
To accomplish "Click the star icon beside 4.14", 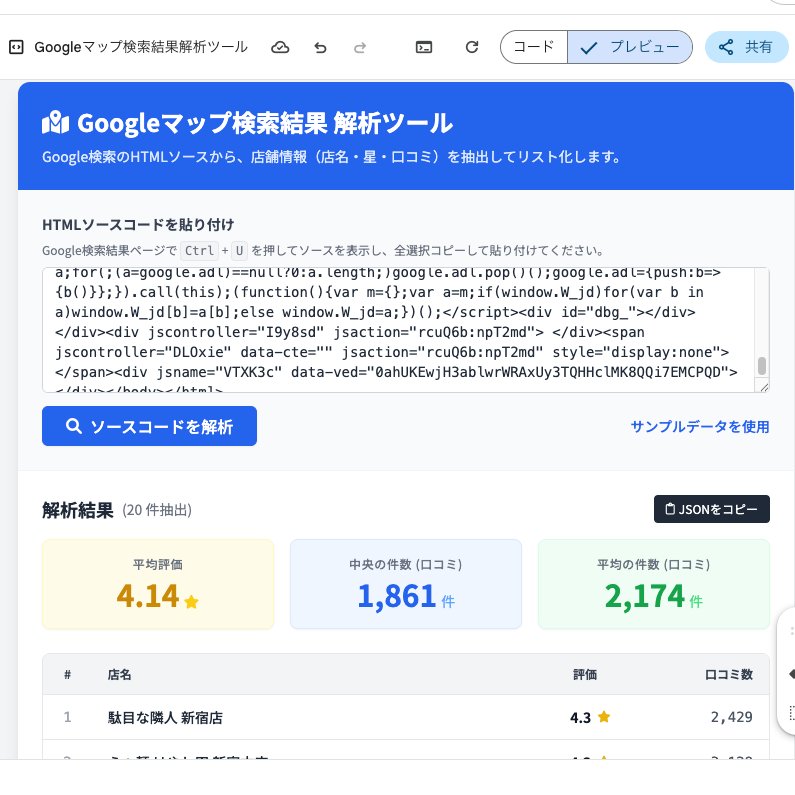I will pyautogui.click(x=192, y=602).
